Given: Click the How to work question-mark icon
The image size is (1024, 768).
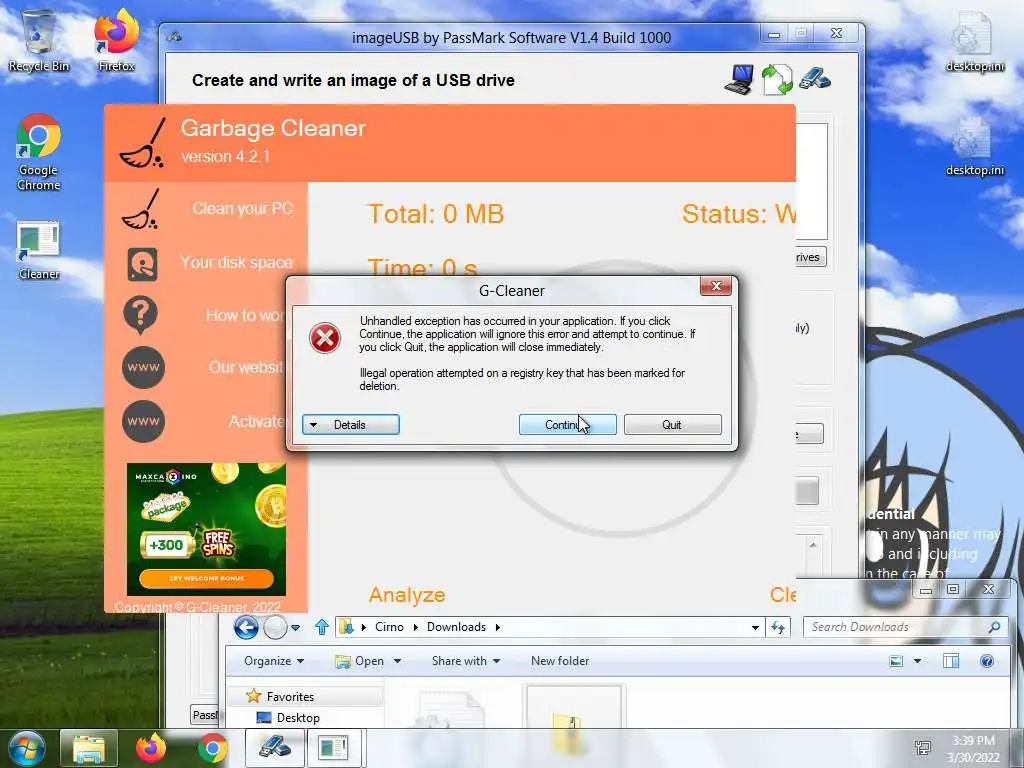Looking at the screenshot, I should coord(140,315).
